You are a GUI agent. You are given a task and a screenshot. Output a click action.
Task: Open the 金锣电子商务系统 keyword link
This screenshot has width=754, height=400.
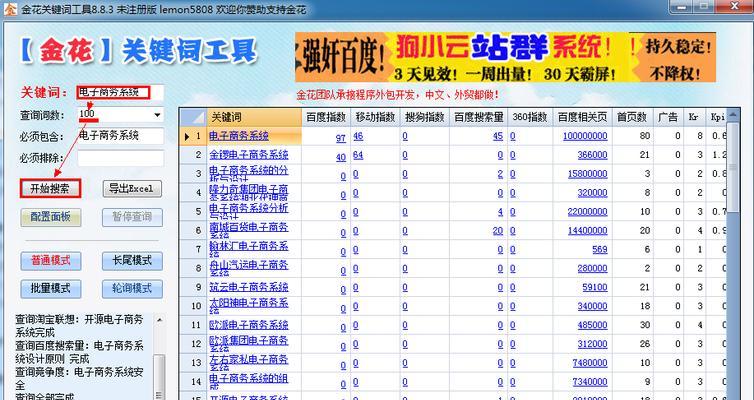pos(248,155)
